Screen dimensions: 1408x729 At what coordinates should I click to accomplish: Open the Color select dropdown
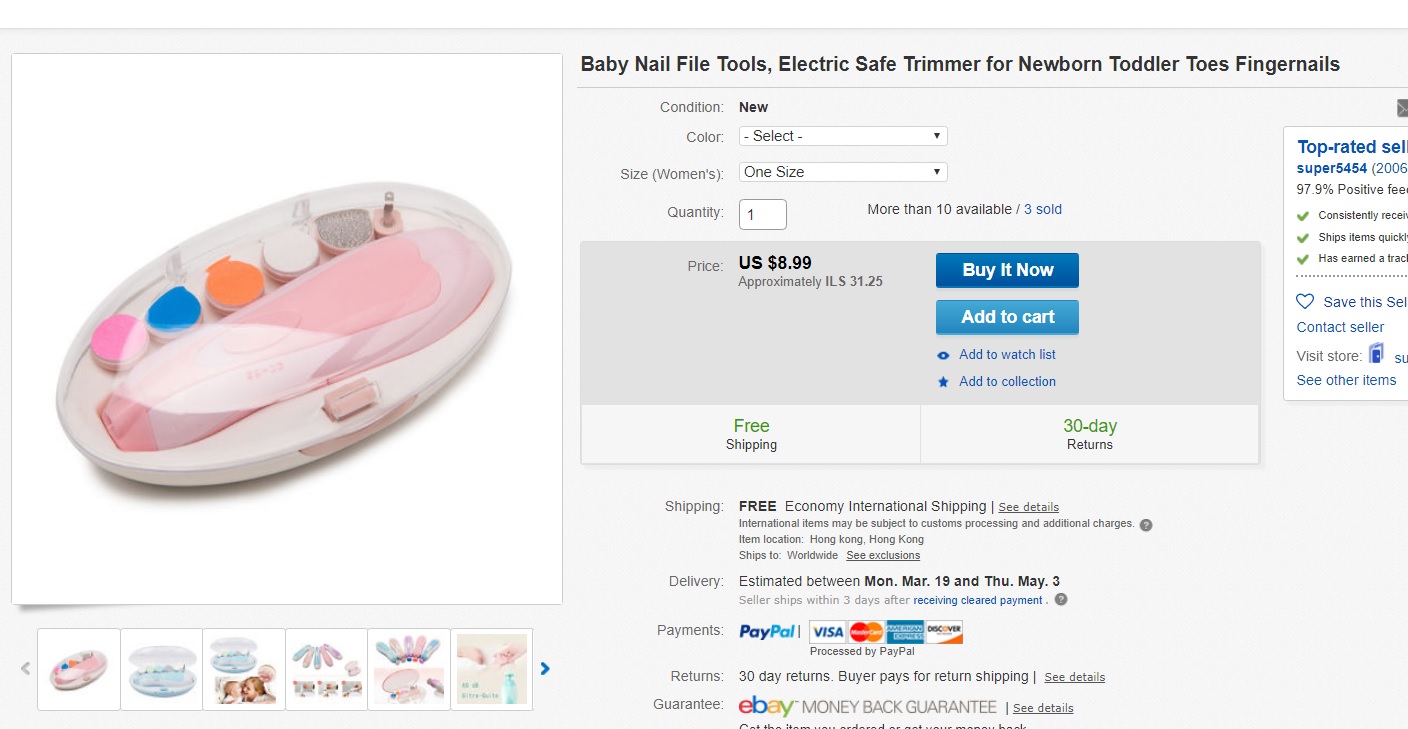843,136
